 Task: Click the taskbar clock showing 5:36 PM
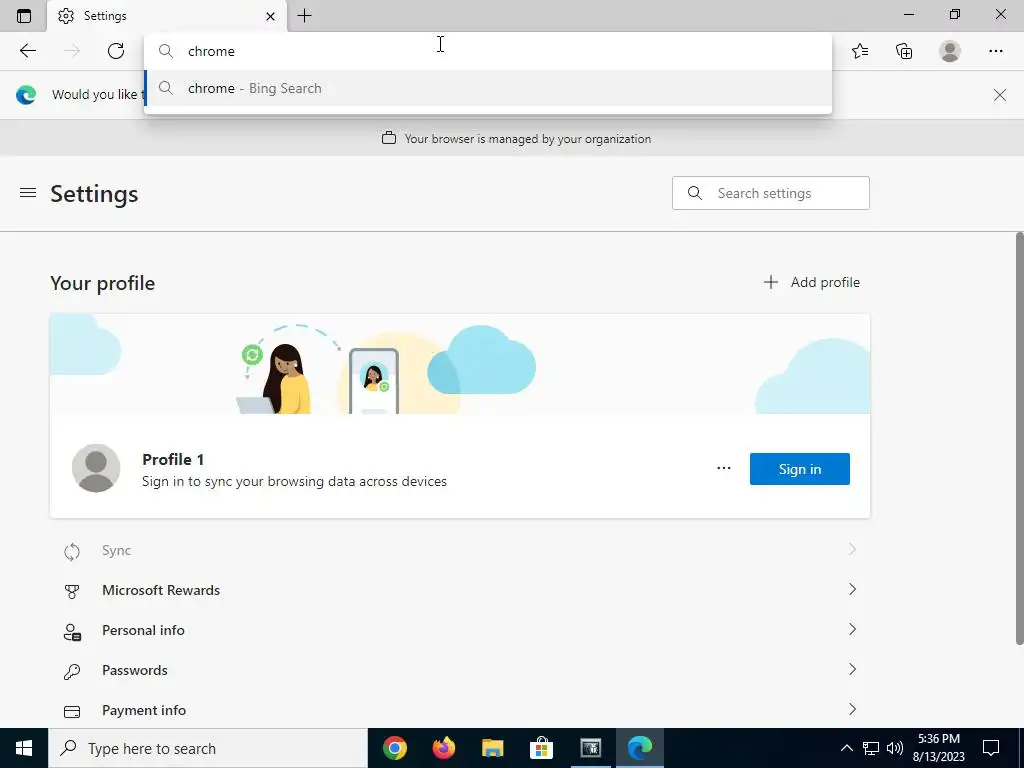click(938, 748)
